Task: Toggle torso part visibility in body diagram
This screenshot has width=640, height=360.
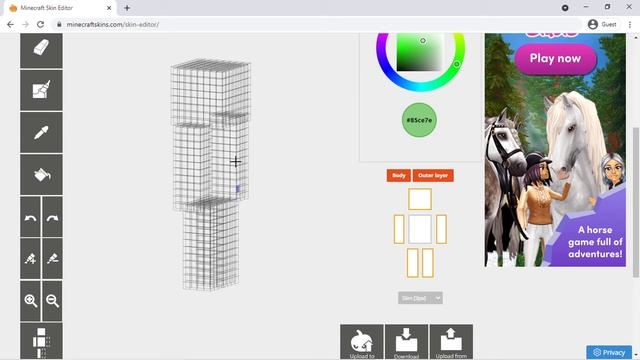Action: point(420,229)
